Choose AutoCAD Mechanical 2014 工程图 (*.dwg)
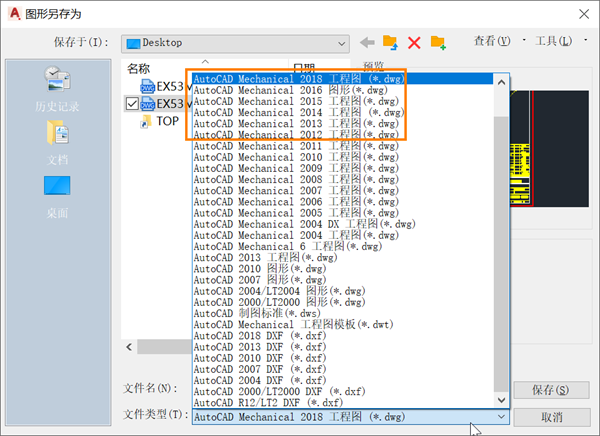Image resolution: width=600 pixels, height=436 pixels. click(343, 112)
